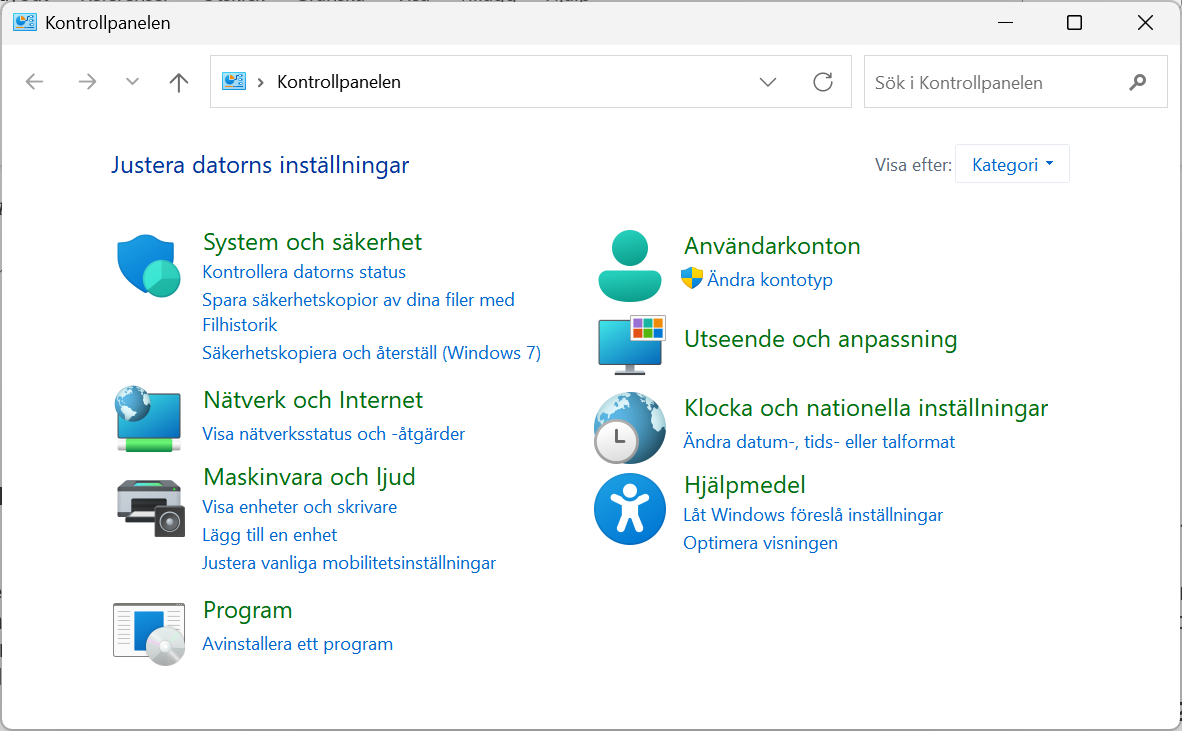Image resolution: width=1182 pixels, height=731 pixels.
Task: Open the Avinstallera ett program link
Action: [297, 643]
